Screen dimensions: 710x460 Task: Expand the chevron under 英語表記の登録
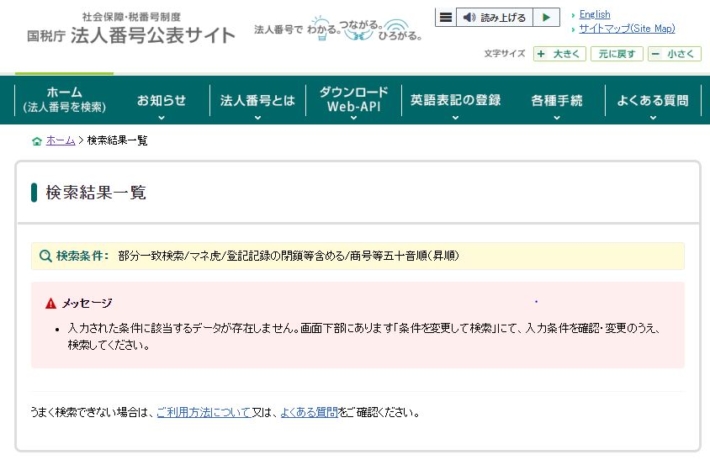456,118
